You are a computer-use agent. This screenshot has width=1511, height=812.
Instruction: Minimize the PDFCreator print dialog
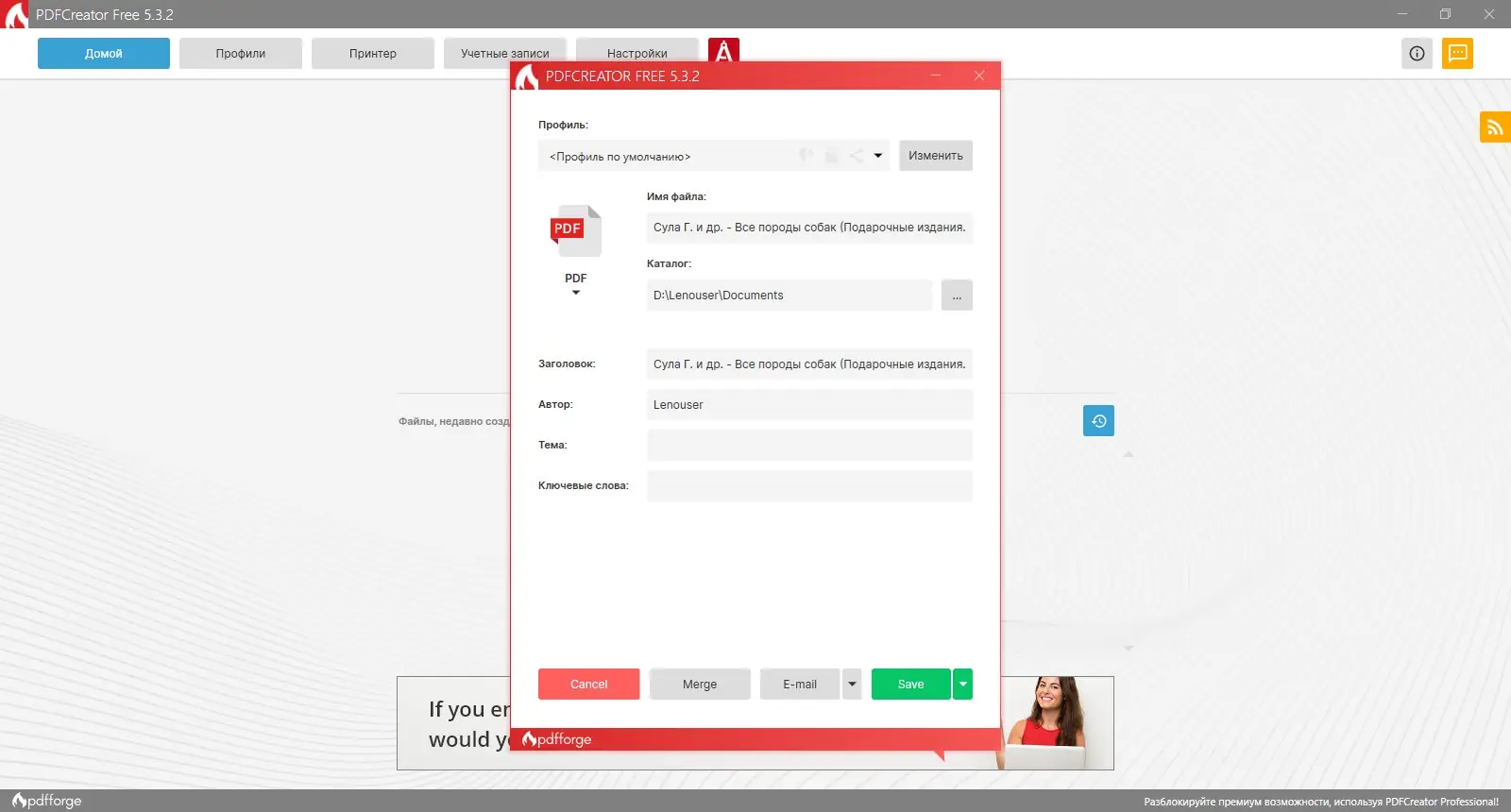click(x=936, y=76)
